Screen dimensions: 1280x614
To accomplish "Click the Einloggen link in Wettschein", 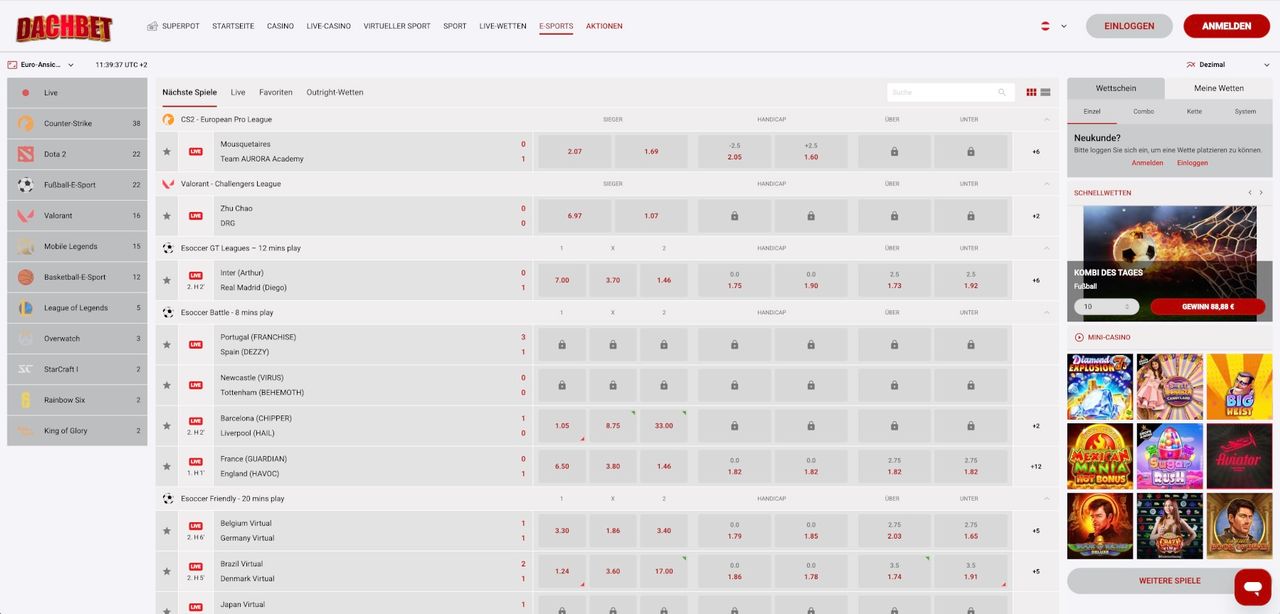I will click(x=1192, y=162).
